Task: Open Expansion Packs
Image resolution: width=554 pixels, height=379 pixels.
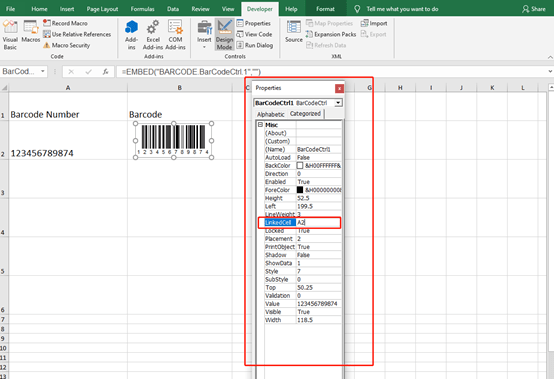Action: click(x=331, y=34)
